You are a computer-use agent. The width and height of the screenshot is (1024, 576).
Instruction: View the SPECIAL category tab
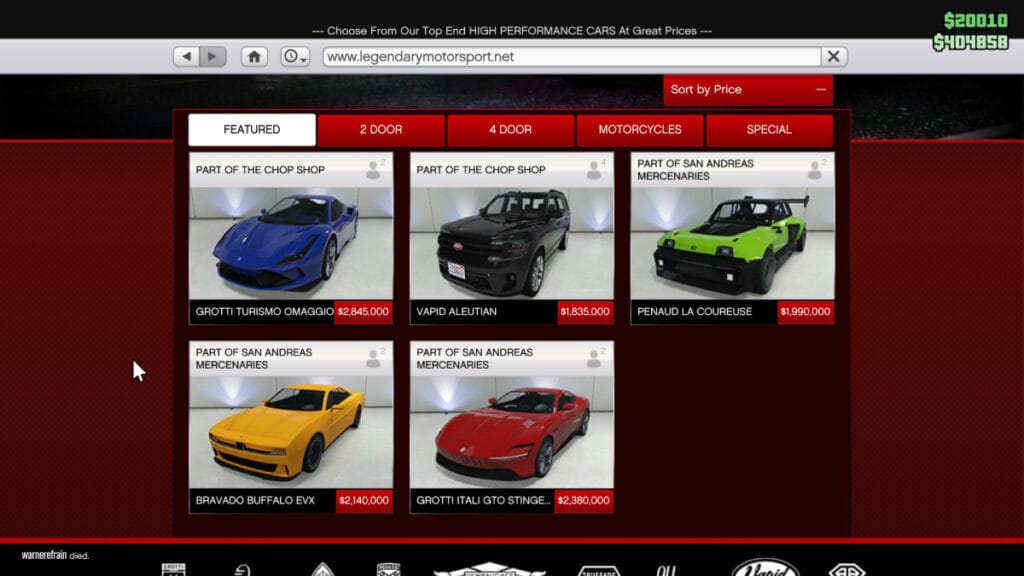point(770,130)
